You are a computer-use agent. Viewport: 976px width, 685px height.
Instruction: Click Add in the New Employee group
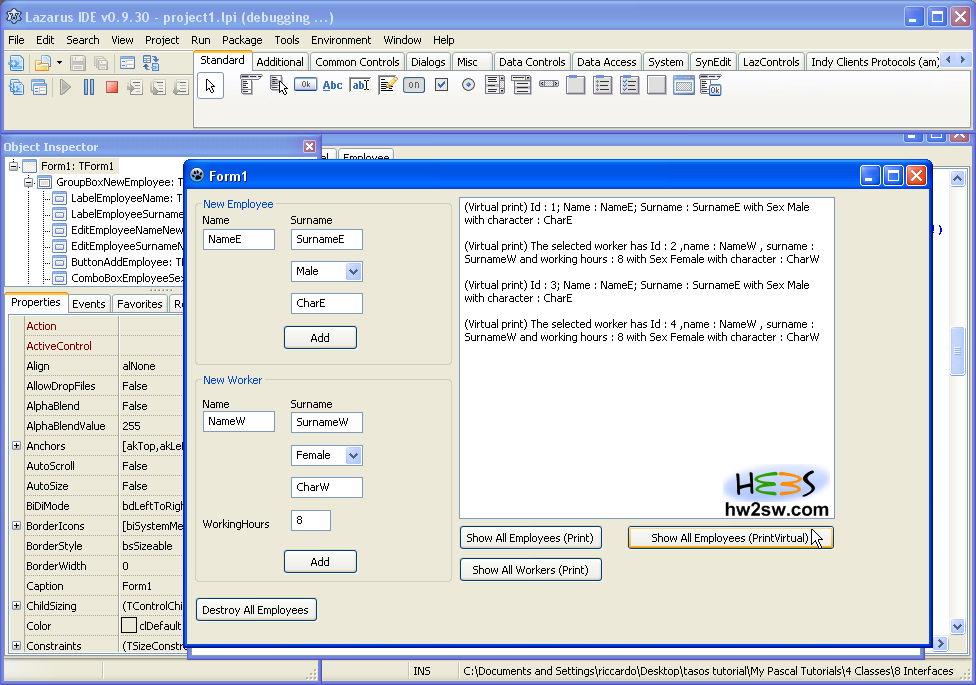(320, 338)
